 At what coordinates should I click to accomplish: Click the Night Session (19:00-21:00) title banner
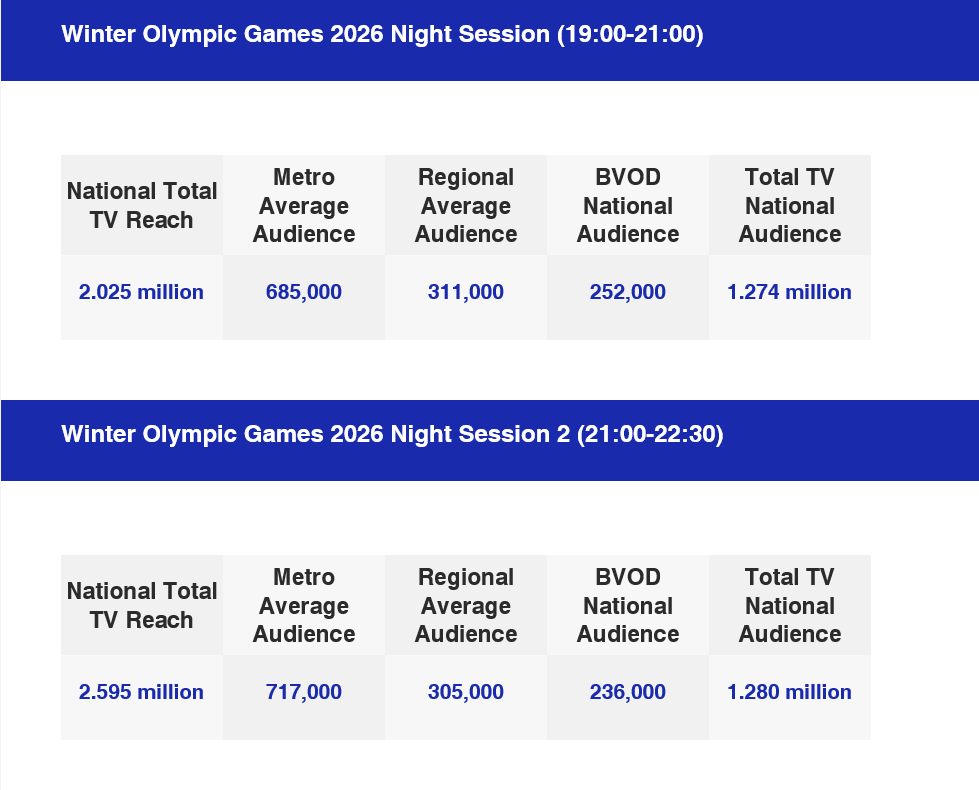coord(382,35)
